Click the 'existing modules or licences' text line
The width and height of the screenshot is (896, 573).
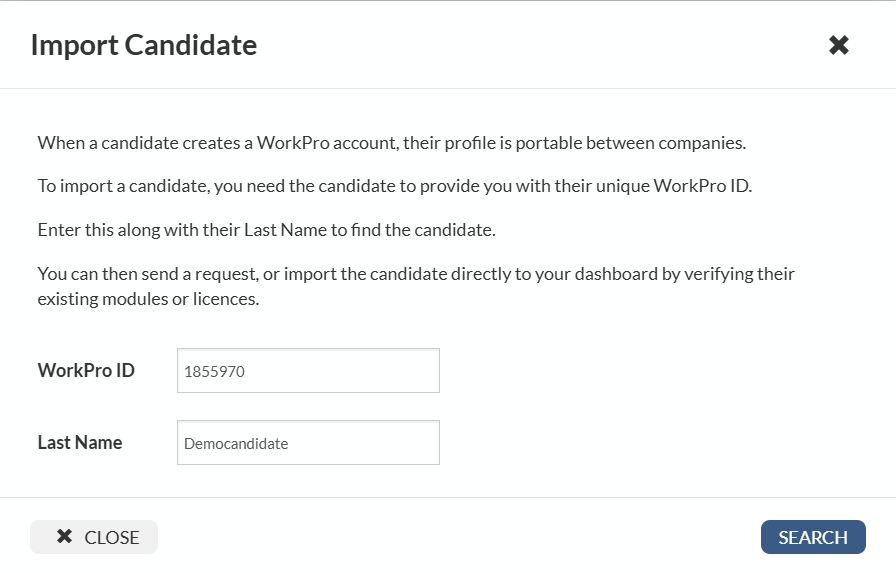148,298
